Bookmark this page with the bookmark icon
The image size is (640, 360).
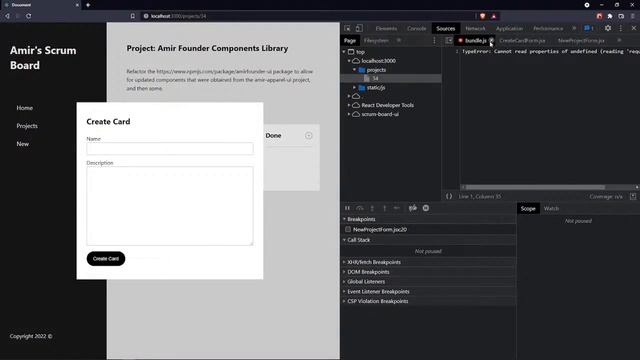point(133,16)
